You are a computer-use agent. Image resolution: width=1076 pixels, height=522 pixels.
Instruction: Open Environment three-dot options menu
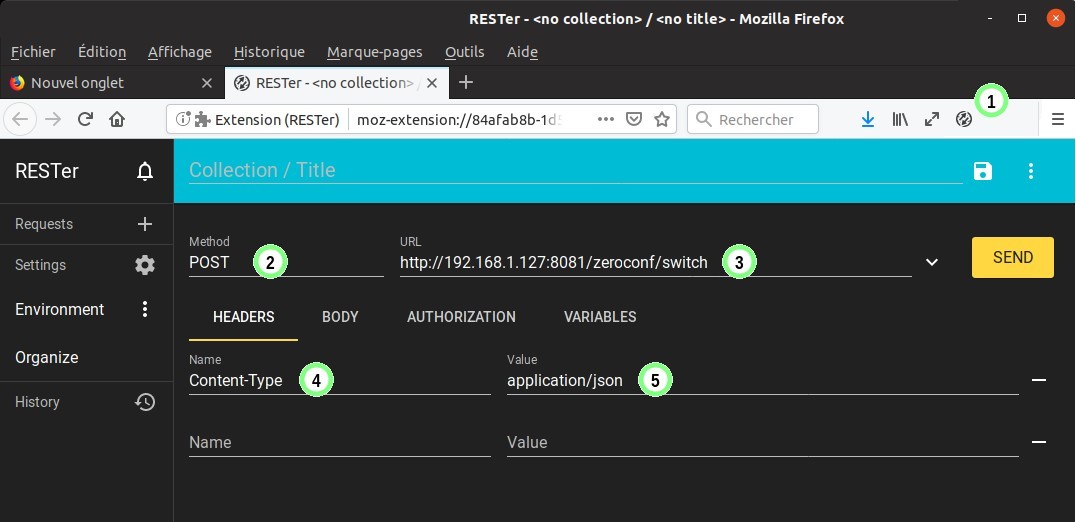[145, 309]
